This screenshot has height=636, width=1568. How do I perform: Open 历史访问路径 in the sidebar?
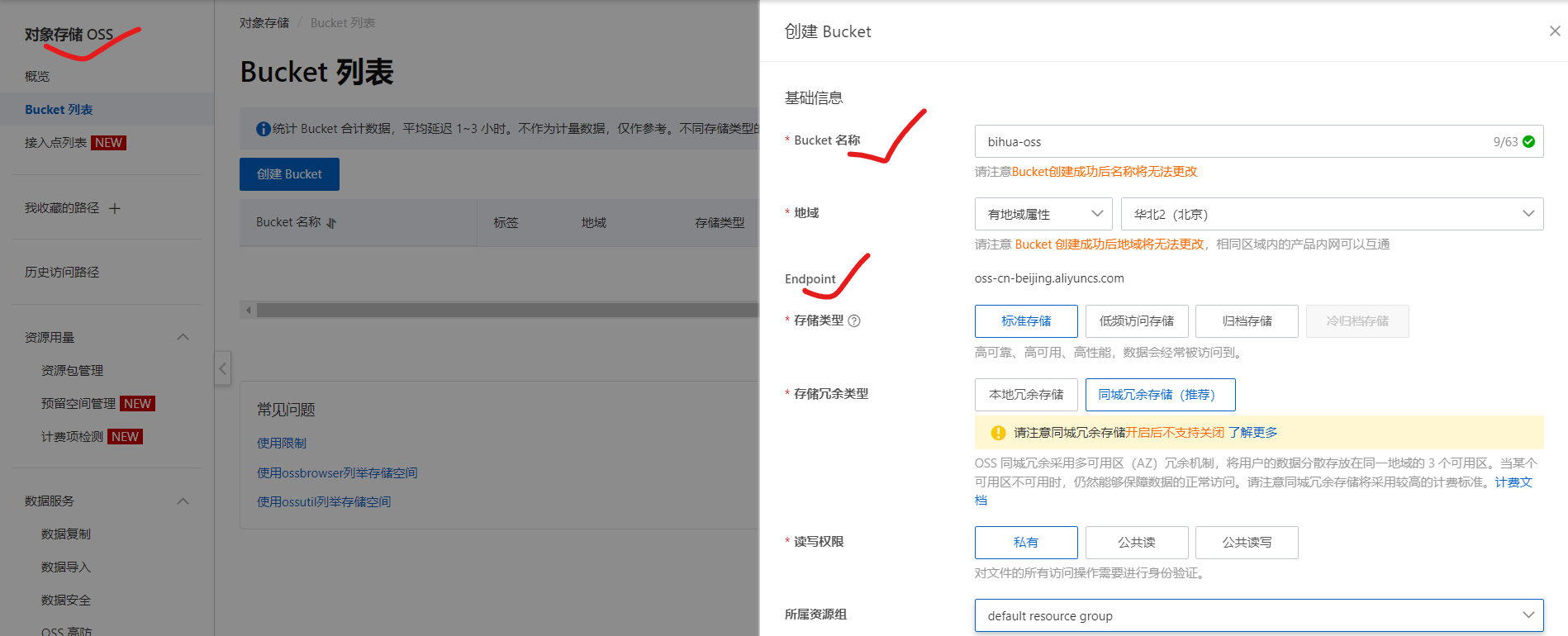pos(62,272)
